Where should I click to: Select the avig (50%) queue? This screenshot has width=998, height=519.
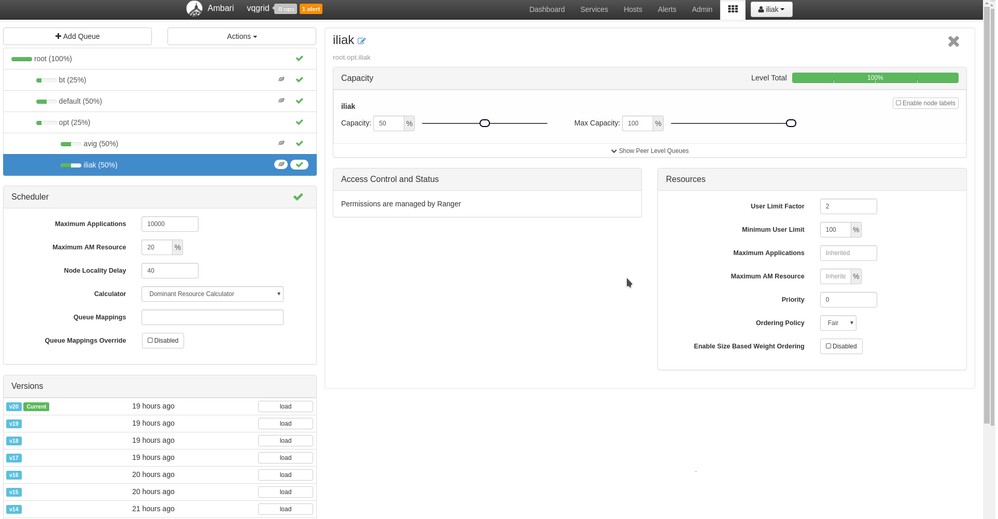pyautogui.click(x=160, y=143)
